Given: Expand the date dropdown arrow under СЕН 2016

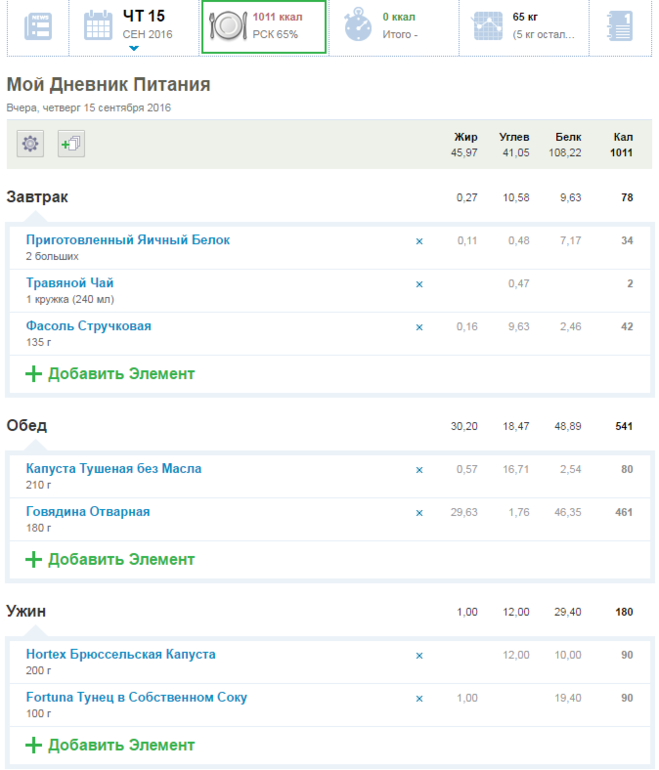Looking at the screenshot, I should click(134, 48).
